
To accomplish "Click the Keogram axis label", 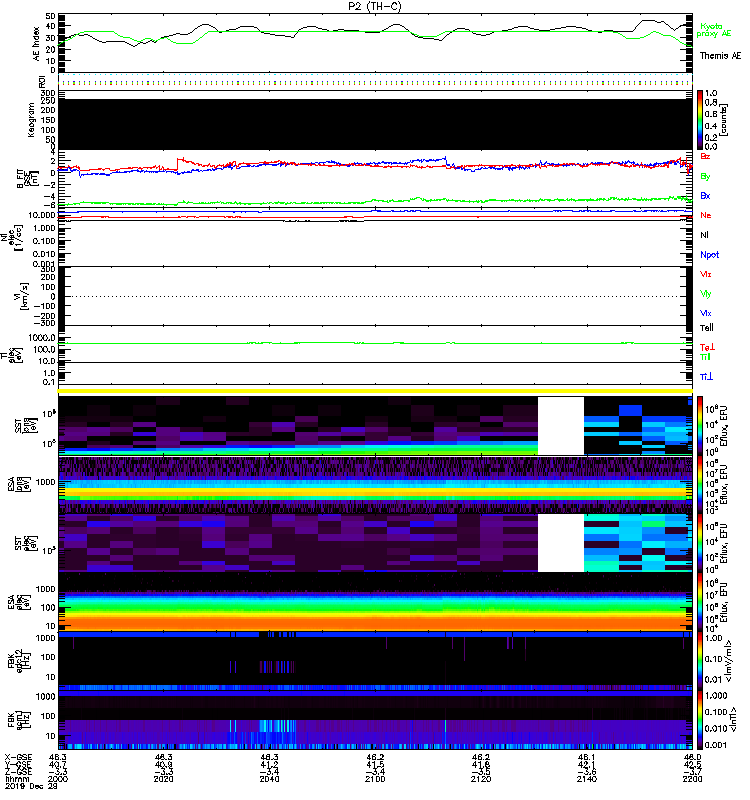I will pyautogui.click(x=31, y=120).
